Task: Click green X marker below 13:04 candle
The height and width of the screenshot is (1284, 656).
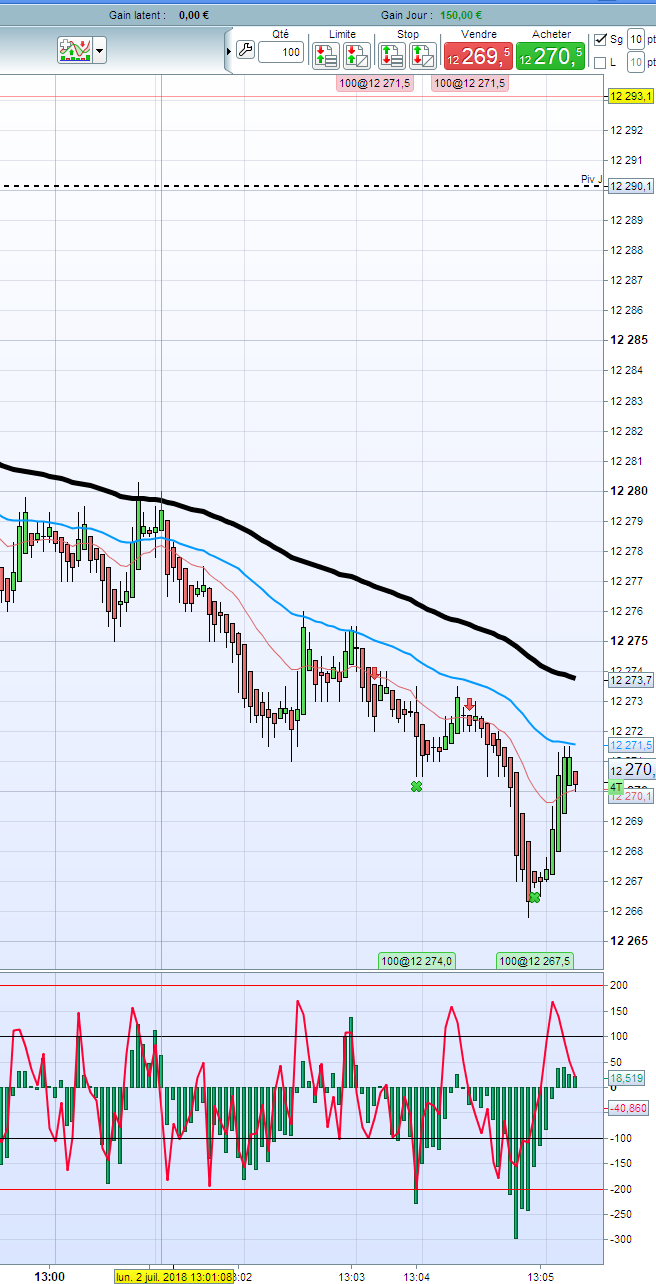Action: tap(416, 787)
